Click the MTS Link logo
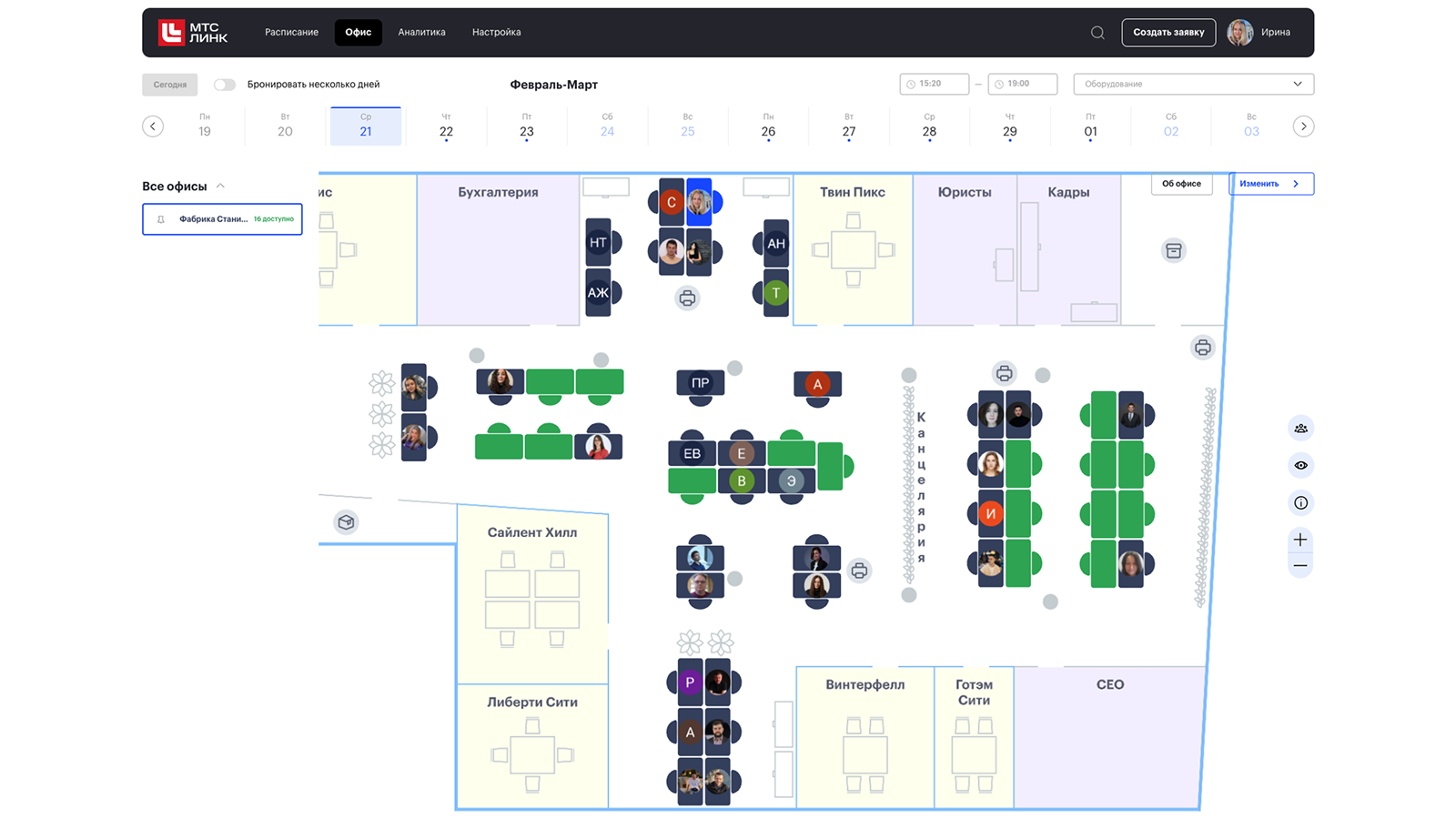 click(193, 33)
